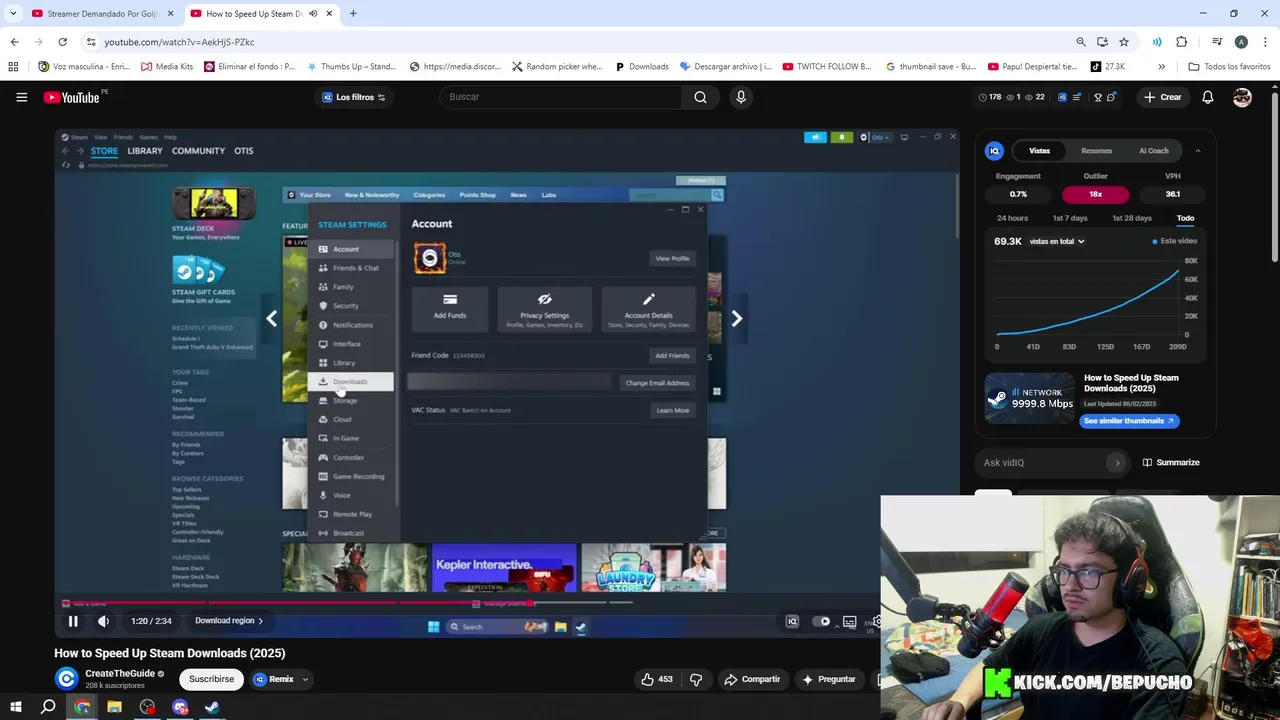This screenshot has height=720, width=1280.
Task: Open a new Chrome tab
Action: [353, 14]
